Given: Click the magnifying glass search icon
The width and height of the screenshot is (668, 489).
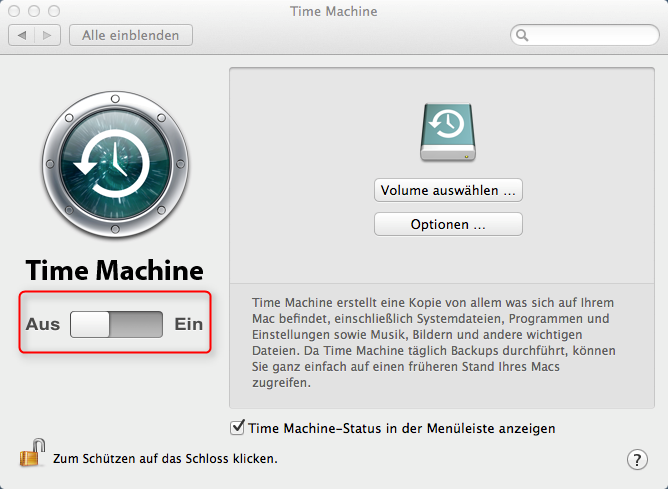Looking at the screenshot, I should [522, 35].
